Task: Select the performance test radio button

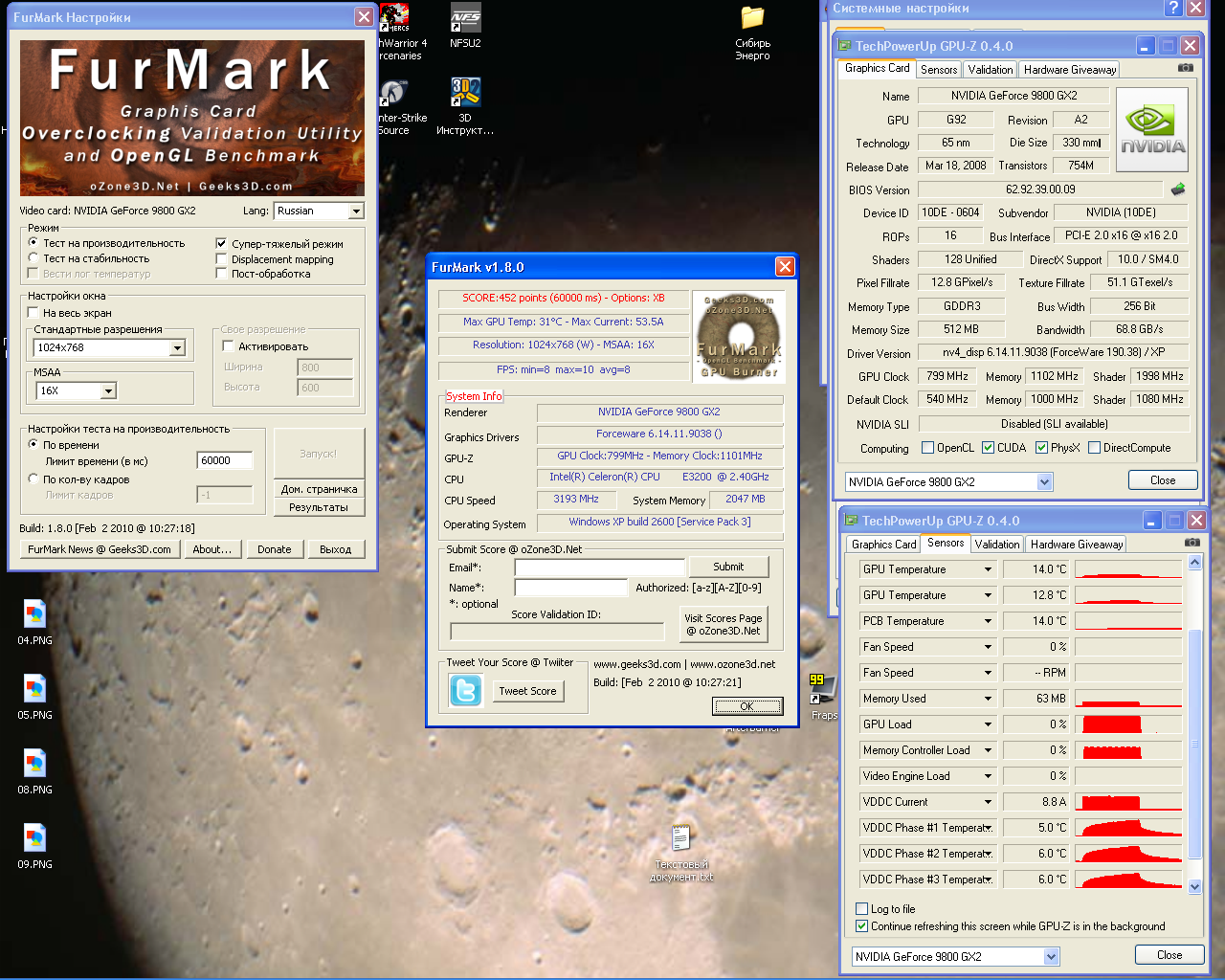Action: point(33,243)
